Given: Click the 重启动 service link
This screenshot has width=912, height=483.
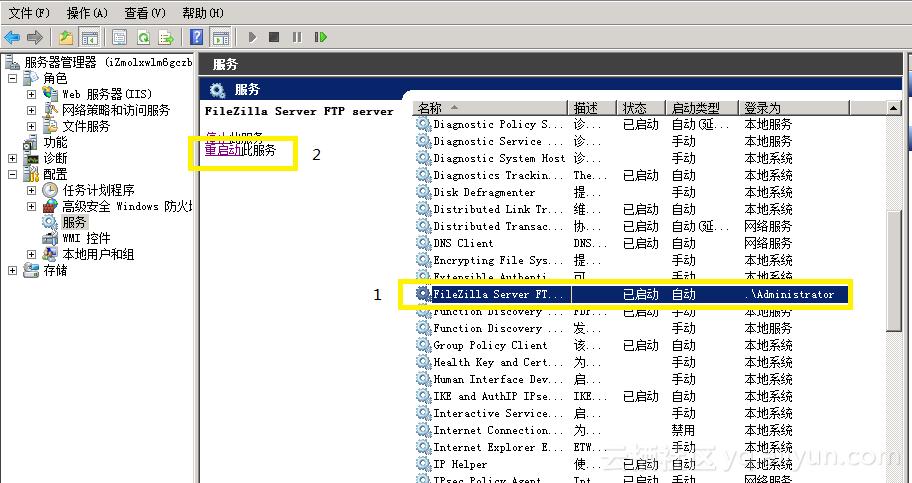Looking at the screenshot, I should point(223,151).
